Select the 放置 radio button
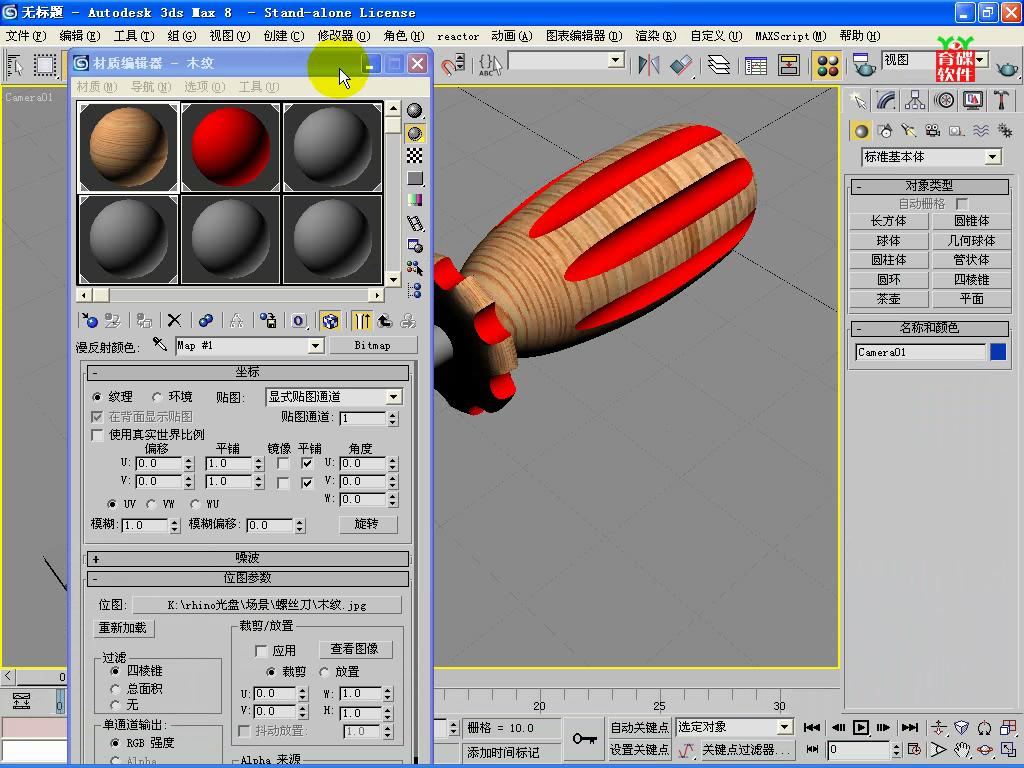This screenshot has height=768, width=1024. pos(324,671)
